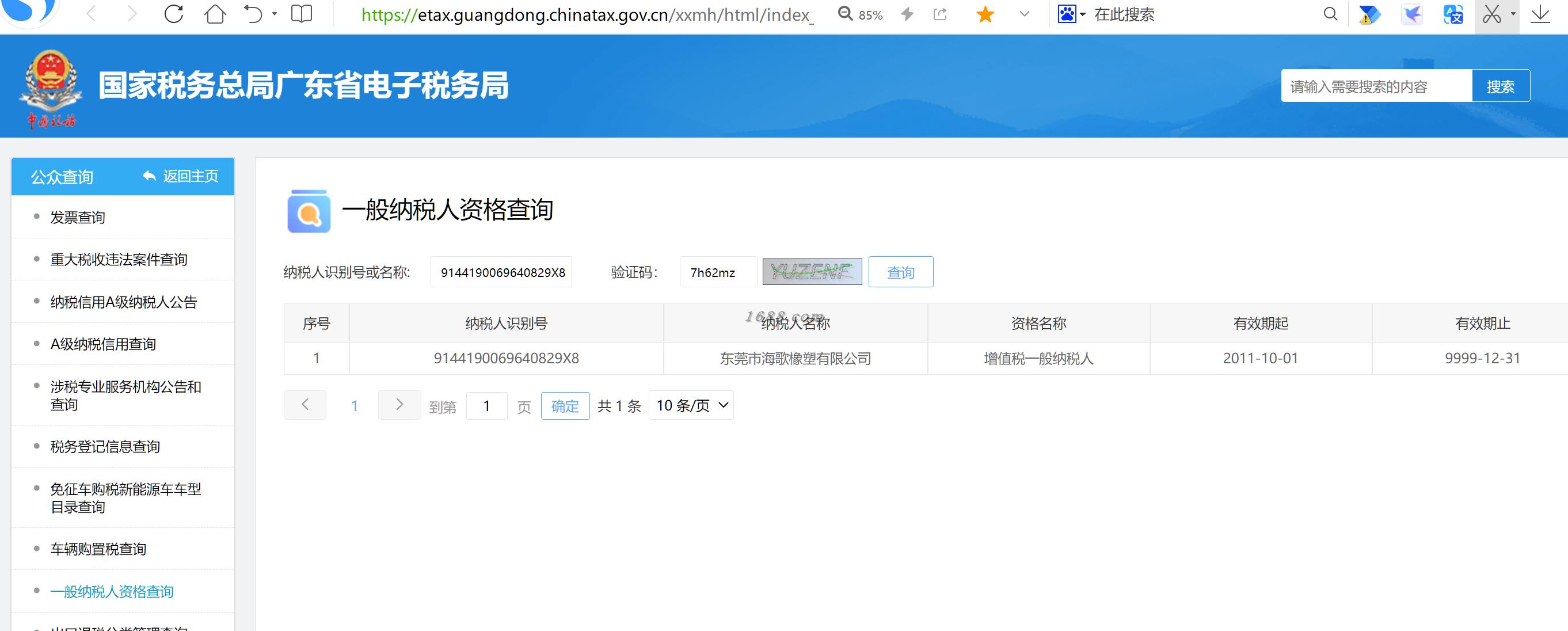This screenshot has height=631, width=1568.
Task: Click the 确定 page jump button
Action: click(565, 406)
